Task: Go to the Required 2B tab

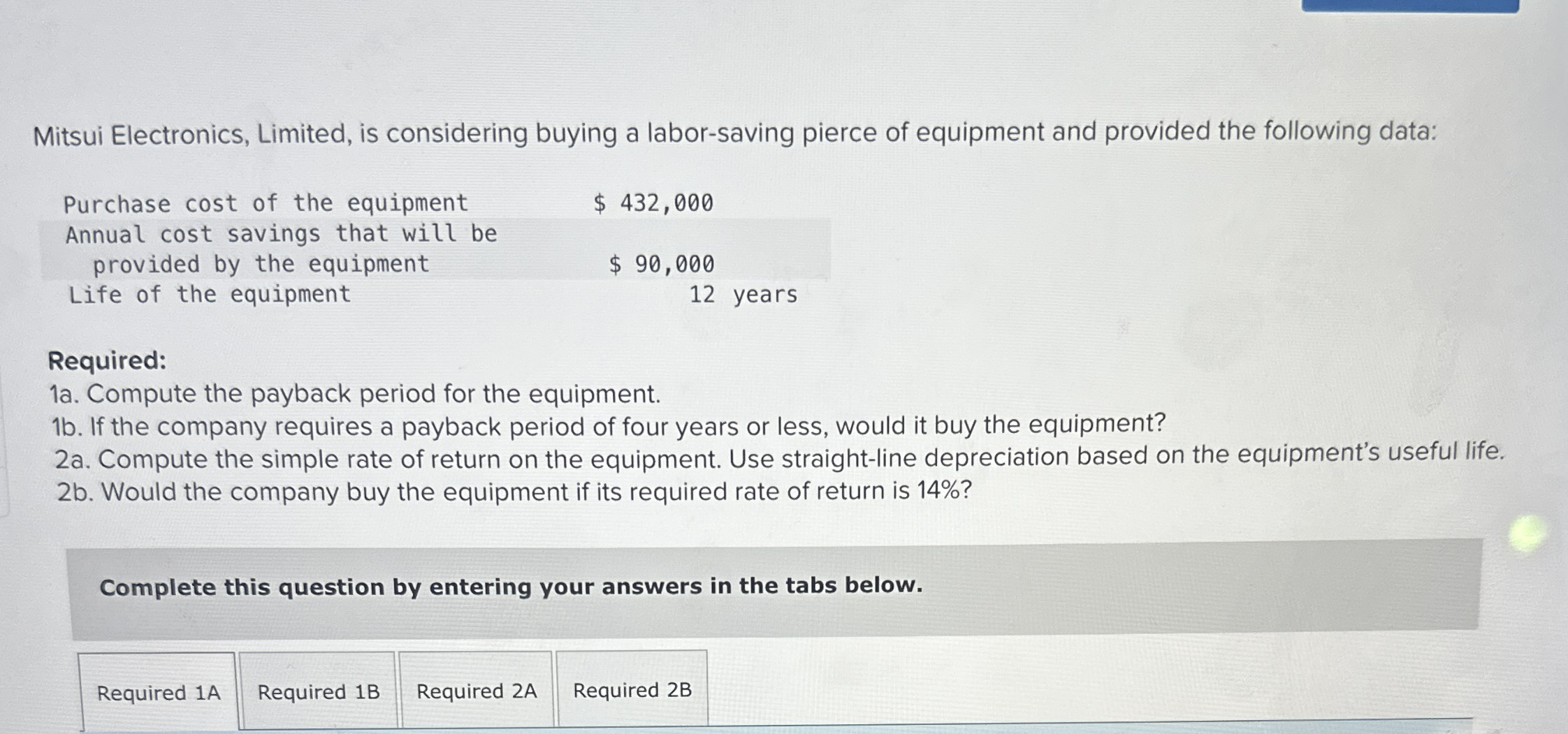Action: (x=632, y=689)
